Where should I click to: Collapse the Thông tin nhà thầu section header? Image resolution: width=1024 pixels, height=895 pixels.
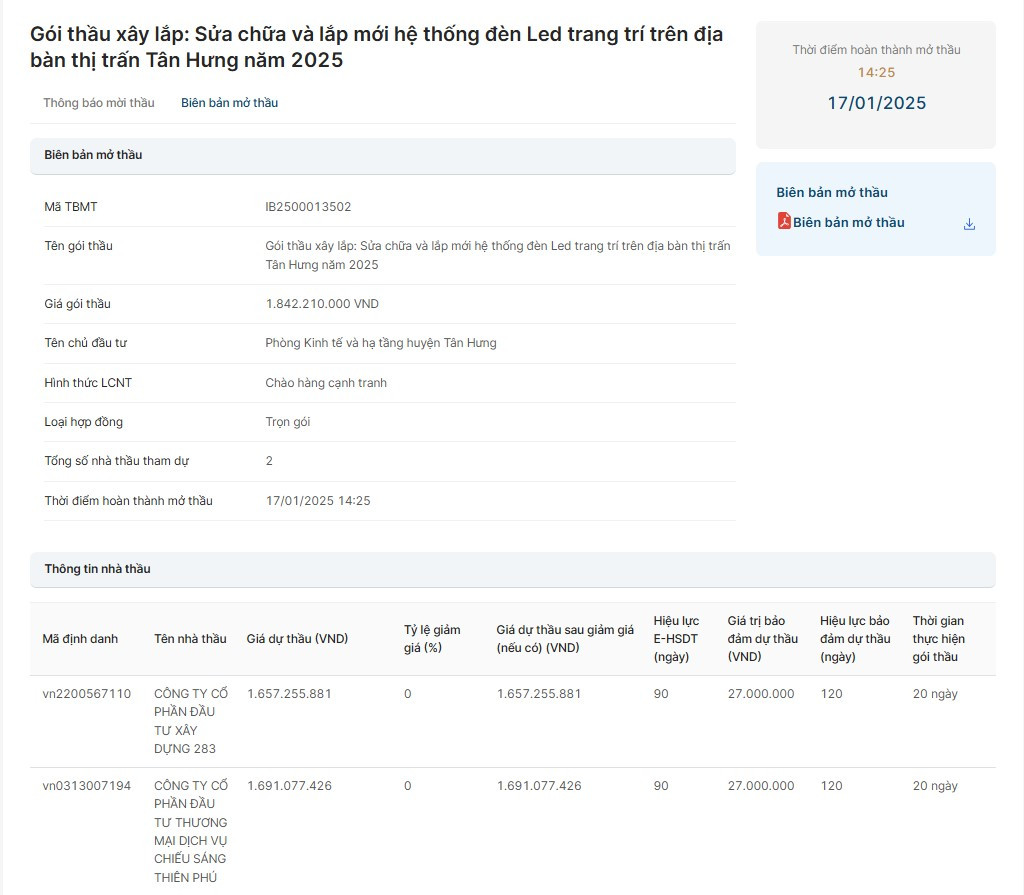point(97,569)
